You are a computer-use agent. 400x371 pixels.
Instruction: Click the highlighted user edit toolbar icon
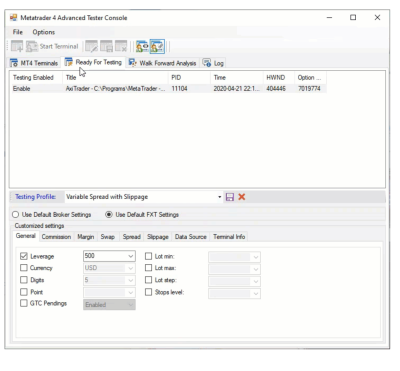pyautogui.click(x=157, y=46)
